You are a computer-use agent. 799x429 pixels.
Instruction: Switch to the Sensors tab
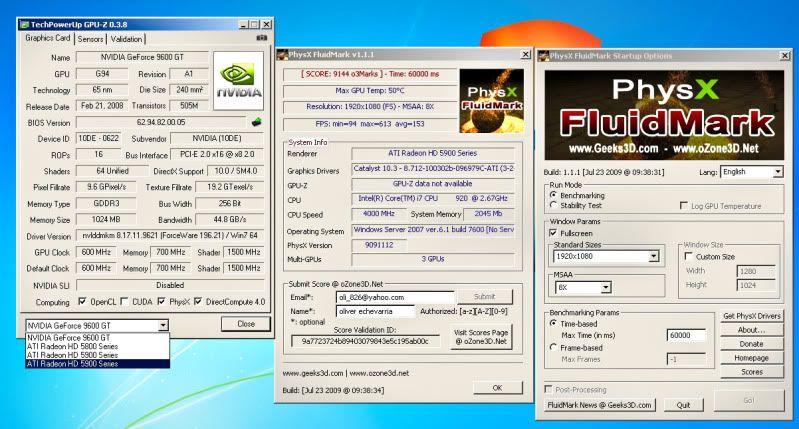(x=90, y=39)
